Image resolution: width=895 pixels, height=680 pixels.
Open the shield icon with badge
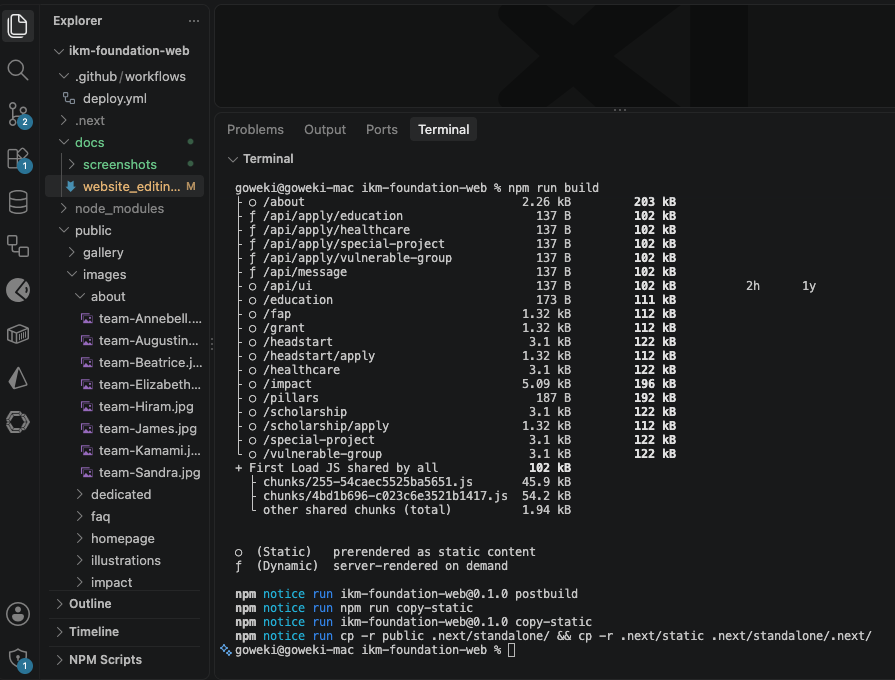point(19,659)
